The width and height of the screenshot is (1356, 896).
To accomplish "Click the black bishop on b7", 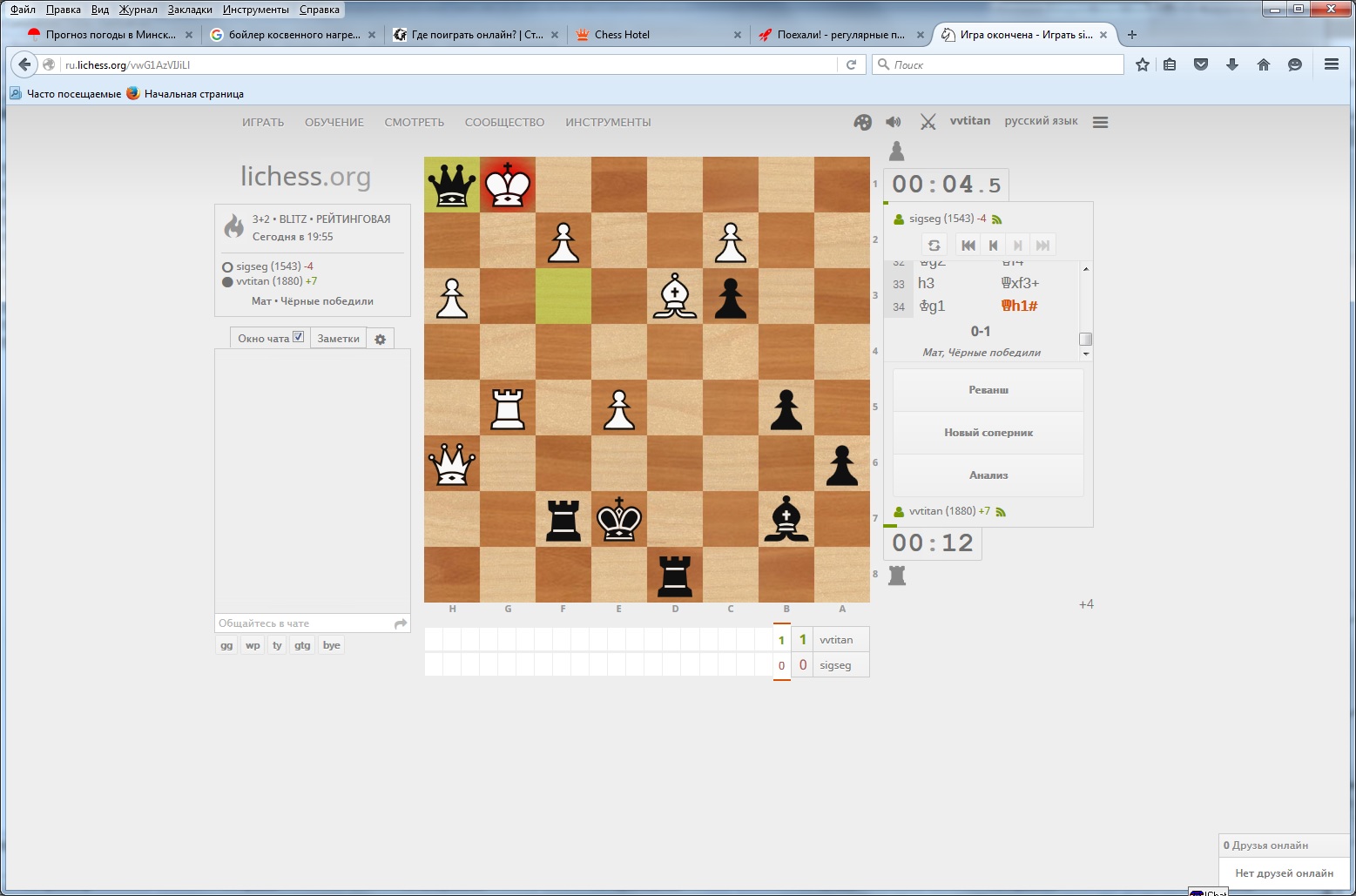I will point(786,519).
